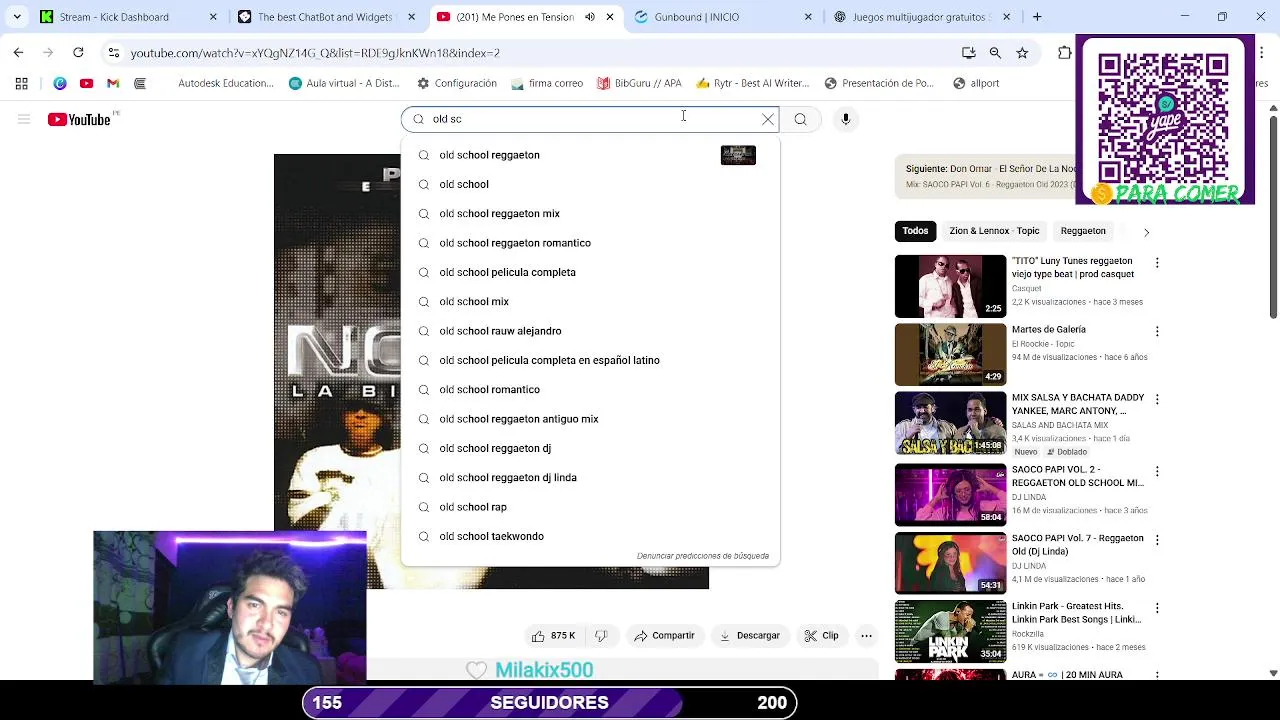Download the video via Descargar
The height and width of the screenshot is (720, 1280).
coord(749,636)
